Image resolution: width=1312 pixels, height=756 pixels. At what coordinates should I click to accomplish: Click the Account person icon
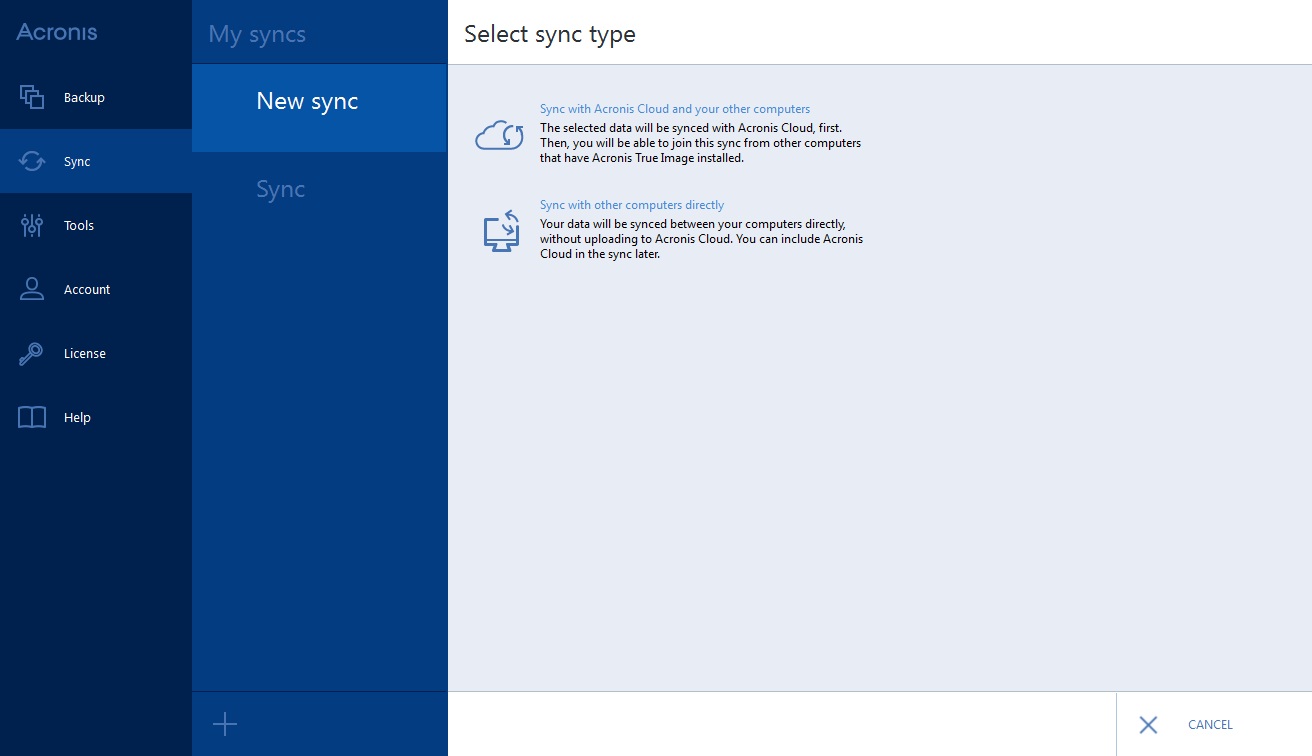(32, 289)
